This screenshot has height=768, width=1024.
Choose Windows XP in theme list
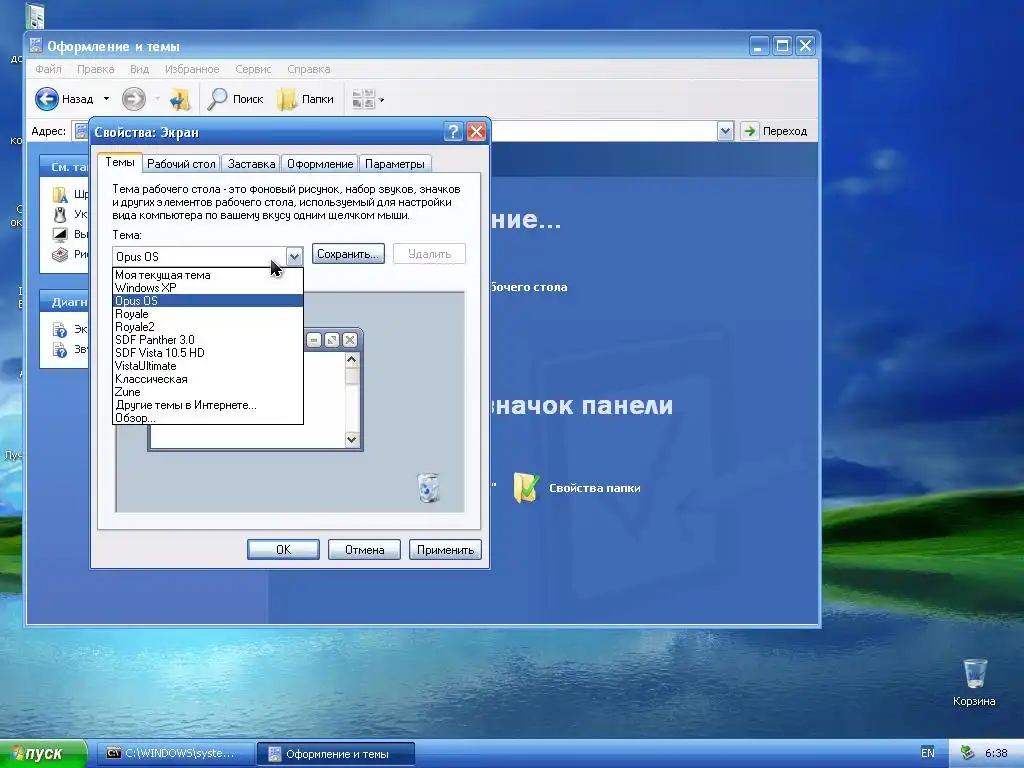click(208, 288)
